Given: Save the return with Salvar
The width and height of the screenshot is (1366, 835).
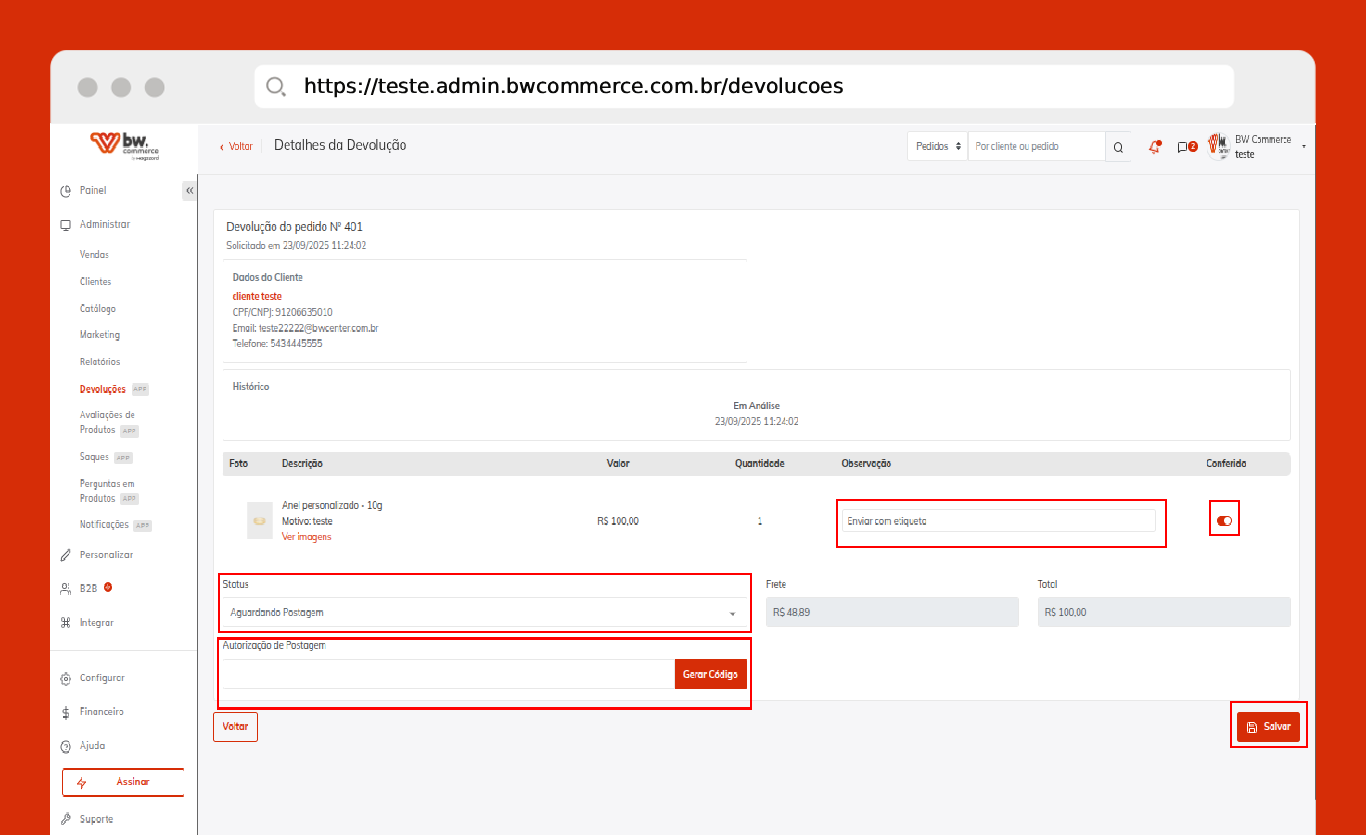Looking at the screenshot, I should pyautogui.click(x=1268, y=727).
